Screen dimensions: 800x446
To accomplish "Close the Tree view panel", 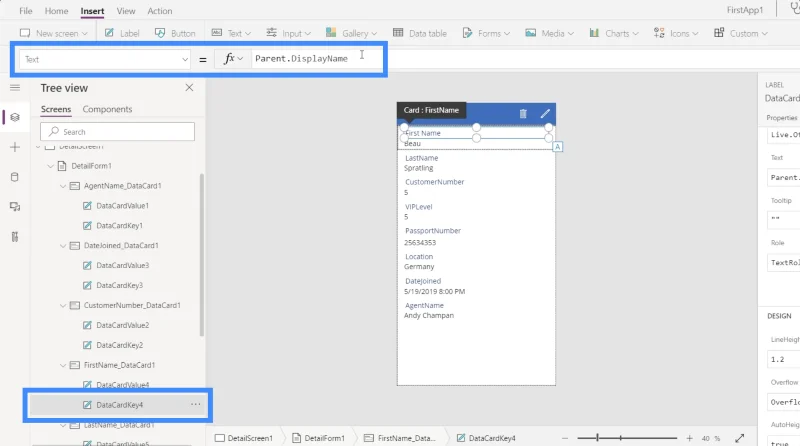I will [x=189, y=87].
